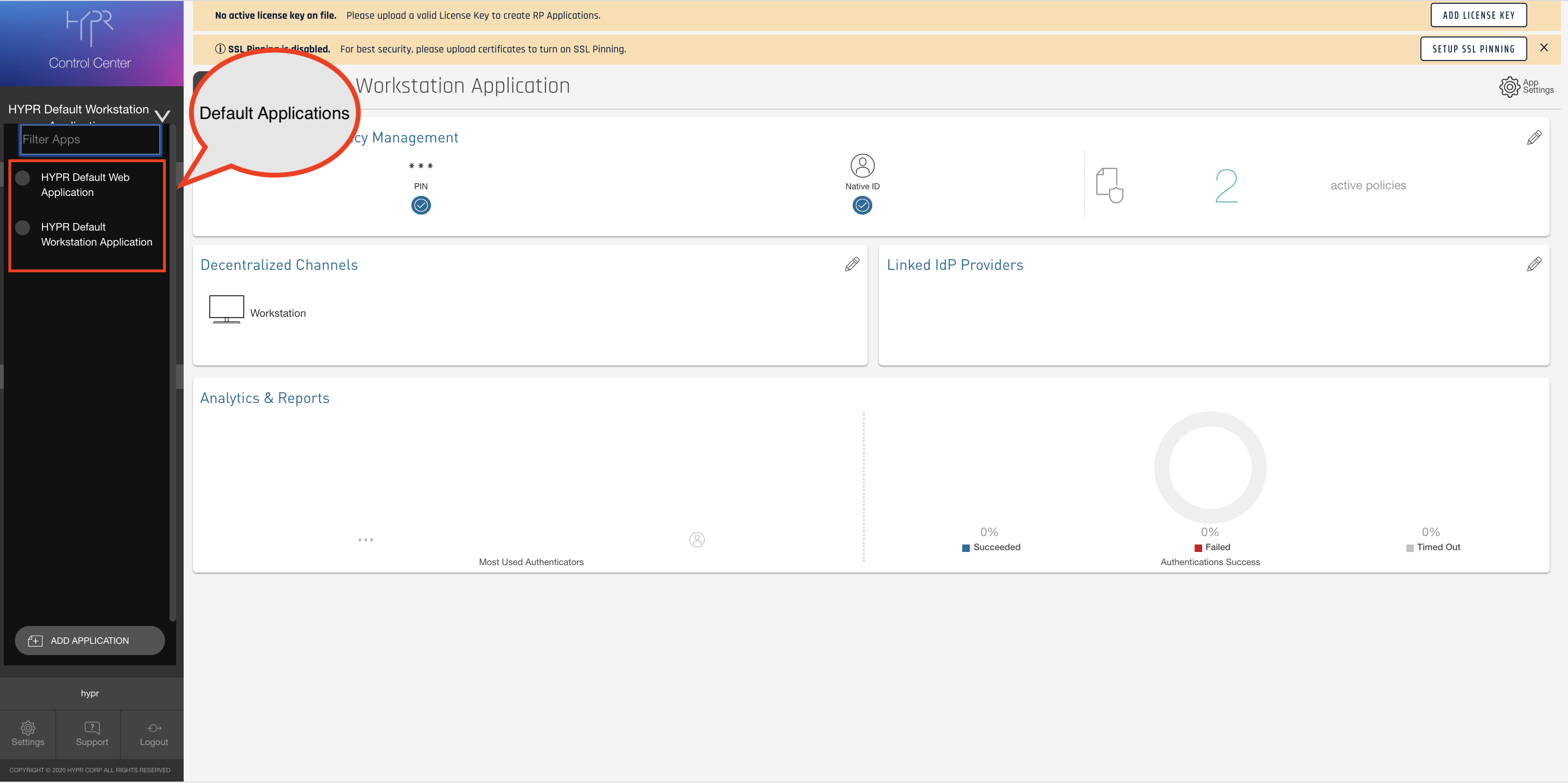Open Settings in bottom navigation
Screen dimensions: 1568x783
[x=27, y=734]
